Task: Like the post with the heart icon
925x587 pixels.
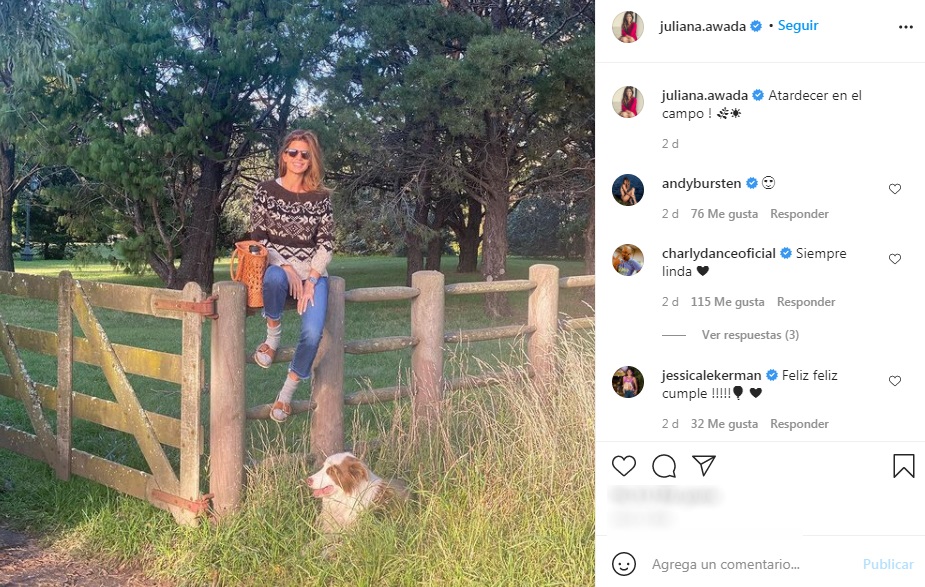Action: pos(624,466)
